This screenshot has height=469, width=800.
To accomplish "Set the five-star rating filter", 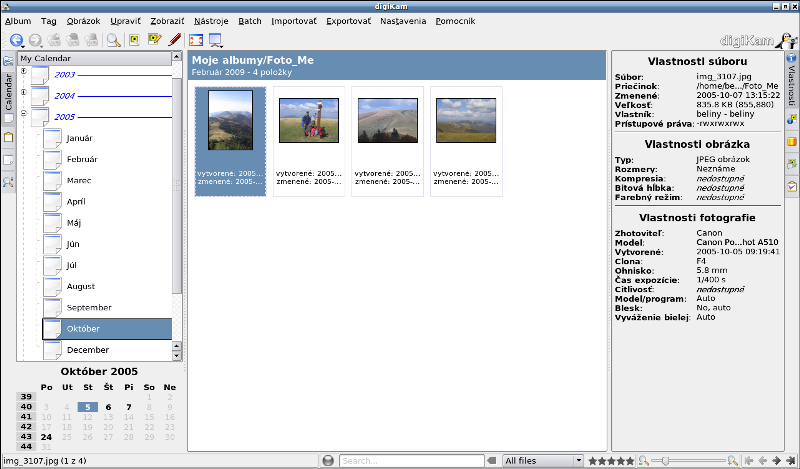I will [x=610, y=461].
